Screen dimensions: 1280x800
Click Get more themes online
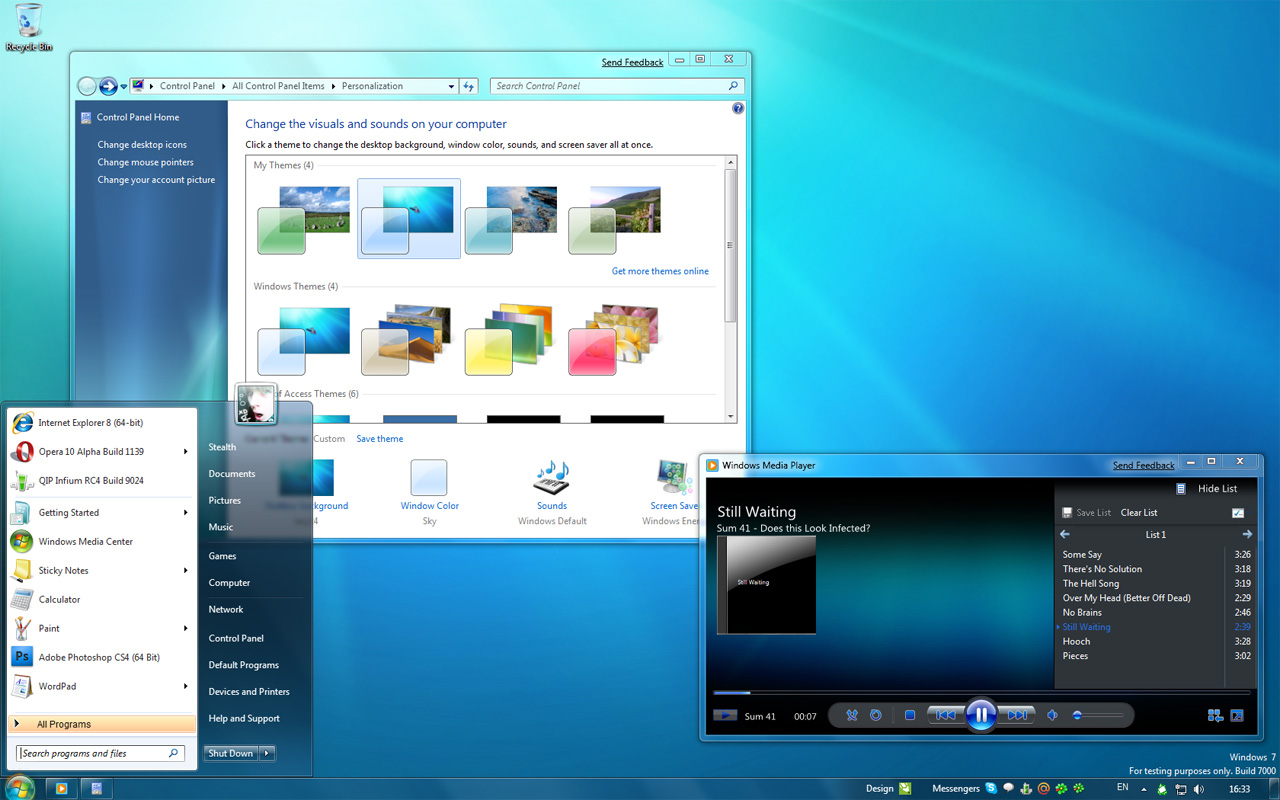click(x=660, y=271)
